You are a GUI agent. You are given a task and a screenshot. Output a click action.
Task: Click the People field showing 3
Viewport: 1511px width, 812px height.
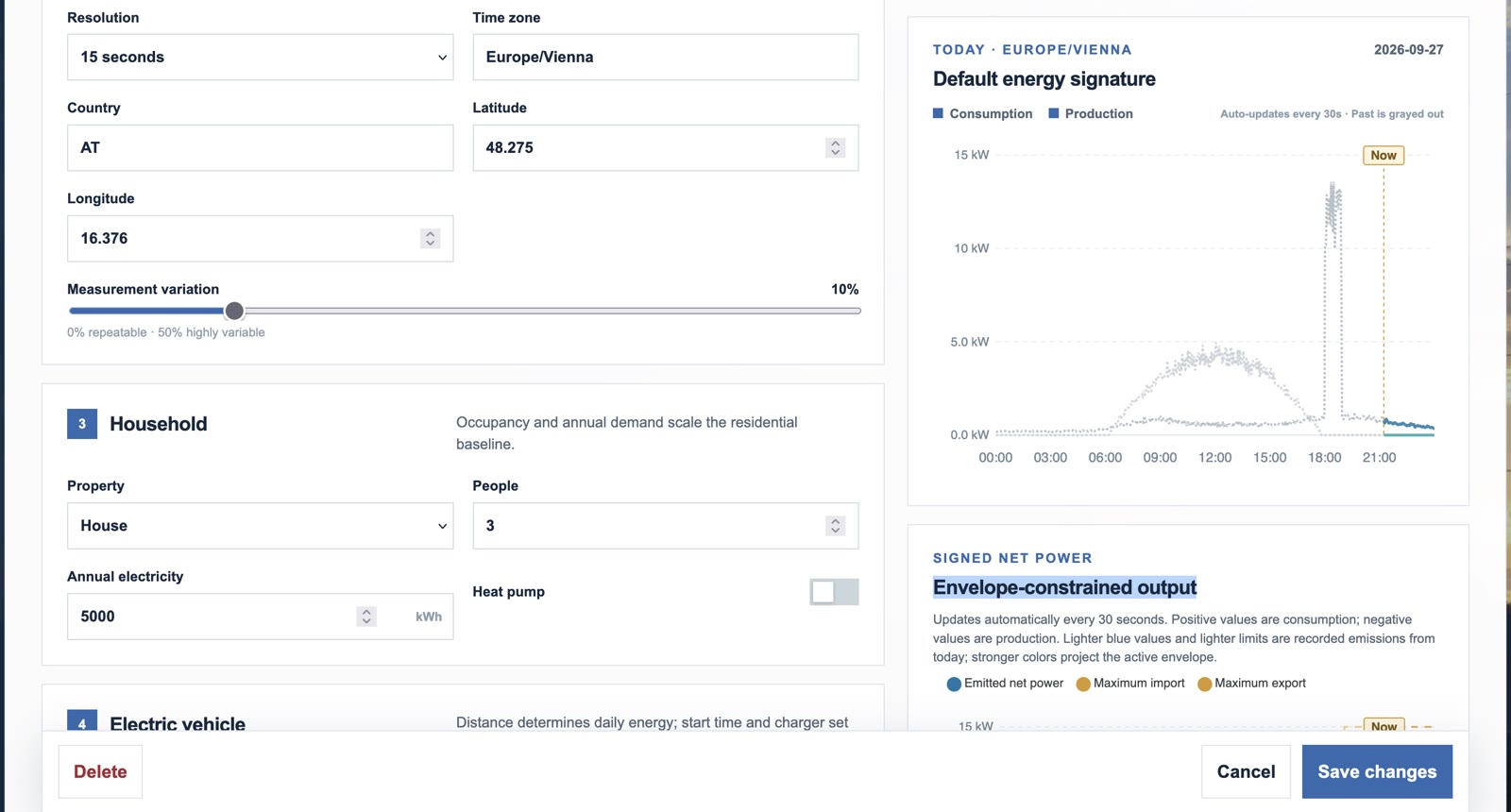[x=665, y=525]
